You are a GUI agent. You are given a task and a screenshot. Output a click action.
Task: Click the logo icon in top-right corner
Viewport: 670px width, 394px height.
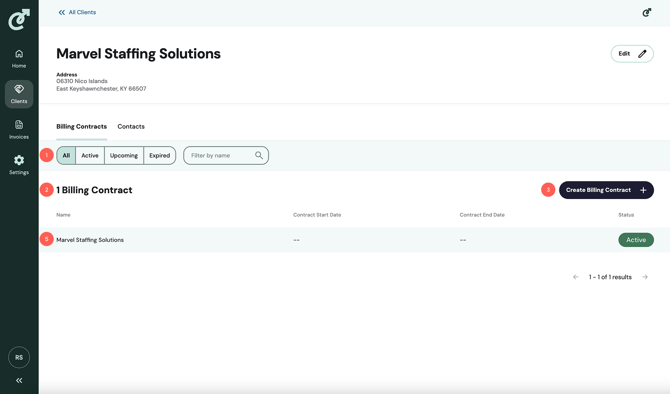coord(646,12)
